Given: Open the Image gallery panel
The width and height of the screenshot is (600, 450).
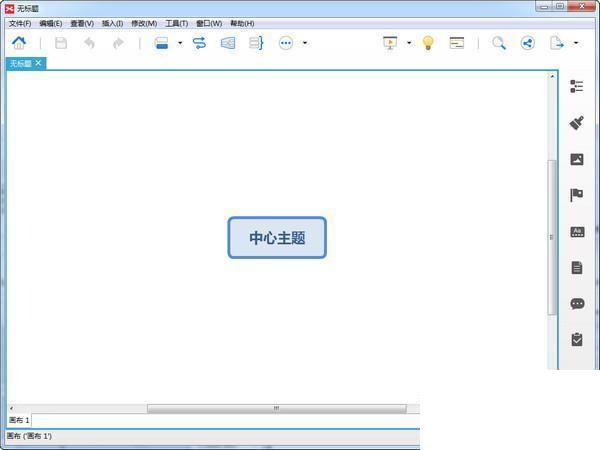Looking at the screenshot, I should [577, 159].
